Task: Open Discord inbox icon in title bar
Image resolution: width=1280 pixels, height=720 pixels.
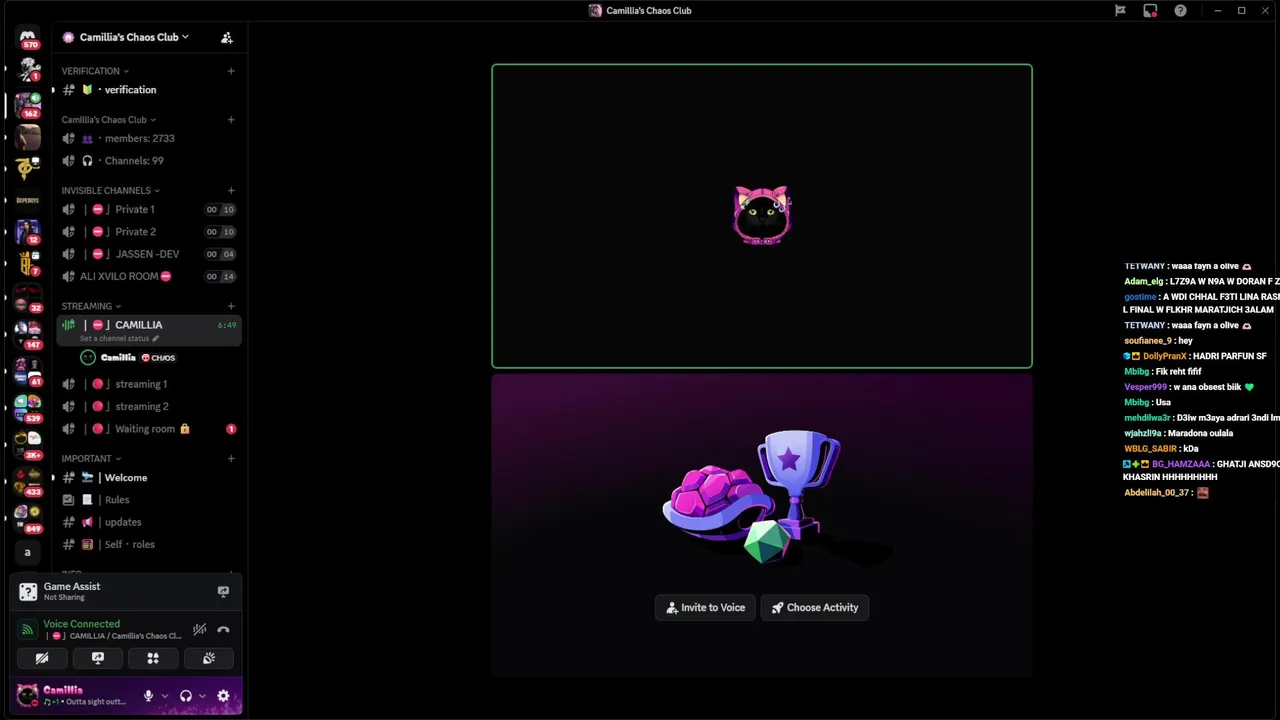Action: click(1150, 11)
